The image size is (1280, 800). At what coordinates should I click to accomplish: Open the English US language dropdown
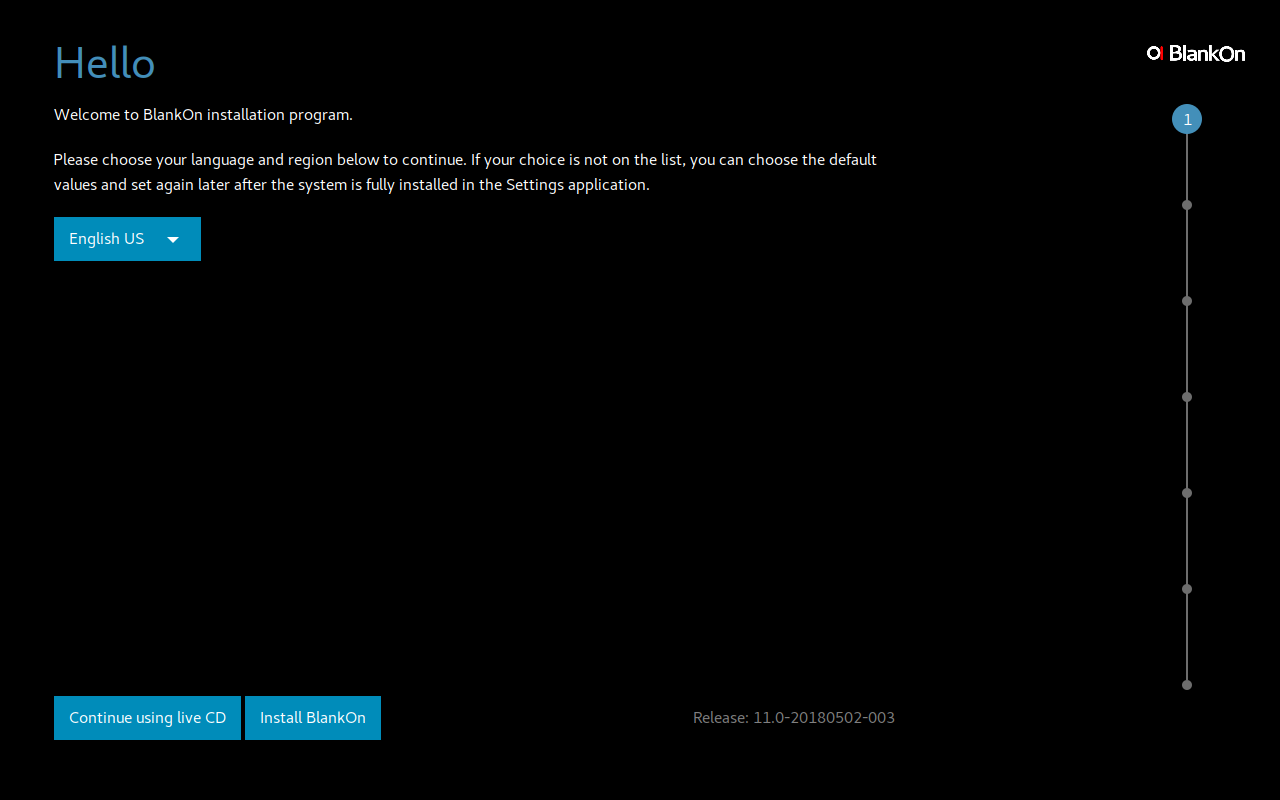pyautogui.click(x=127, y=239)
